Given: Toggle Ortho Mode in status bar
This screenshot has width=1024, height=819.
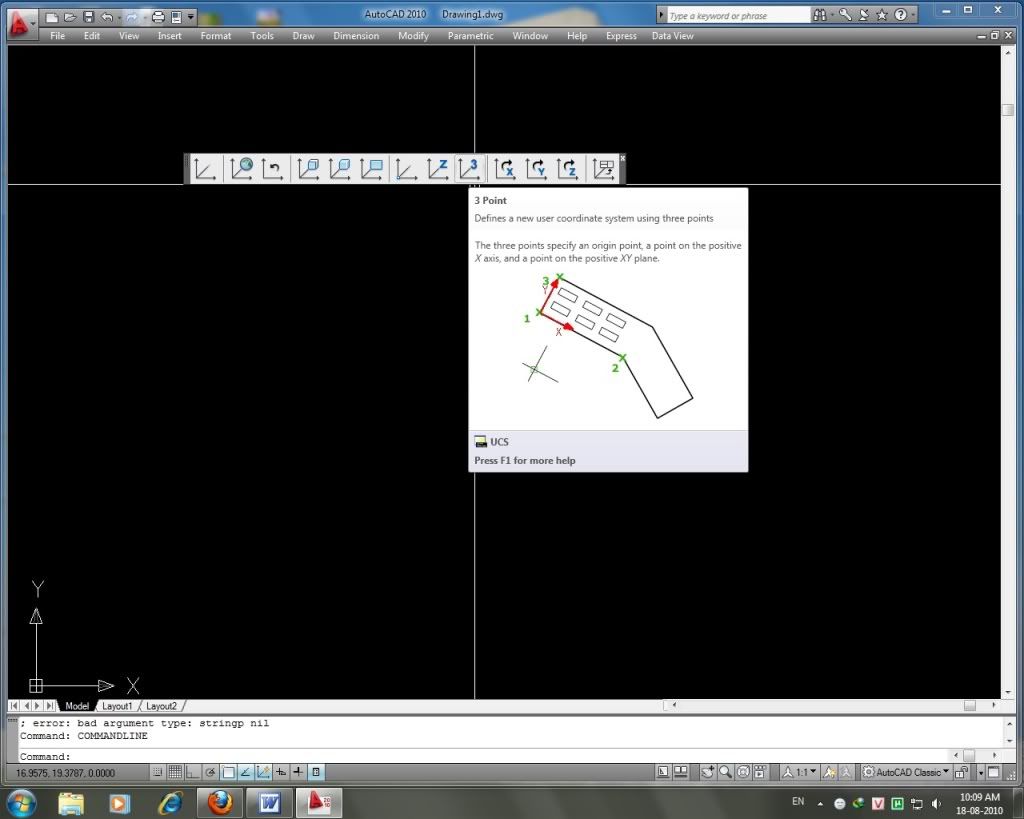Looking at the screenshot, I should [x=193, y=772].
